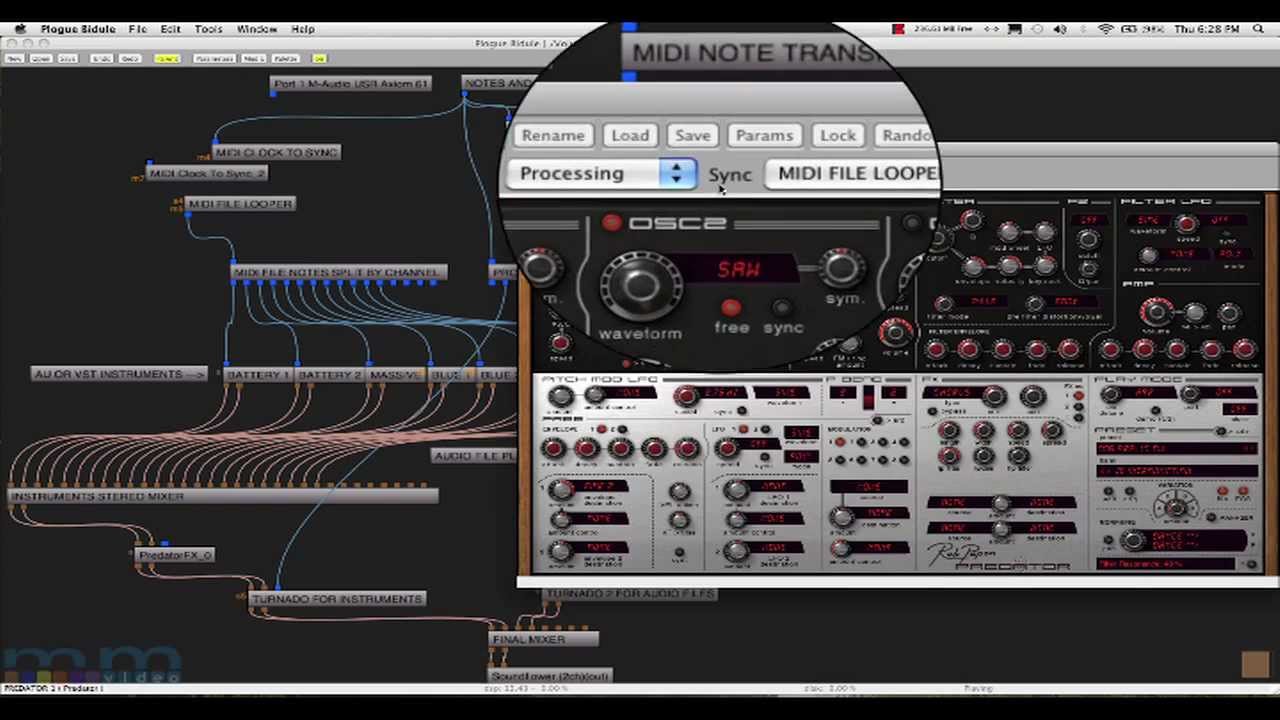
Task: Open the Plogue Bidule application menu
Action: 78,29
